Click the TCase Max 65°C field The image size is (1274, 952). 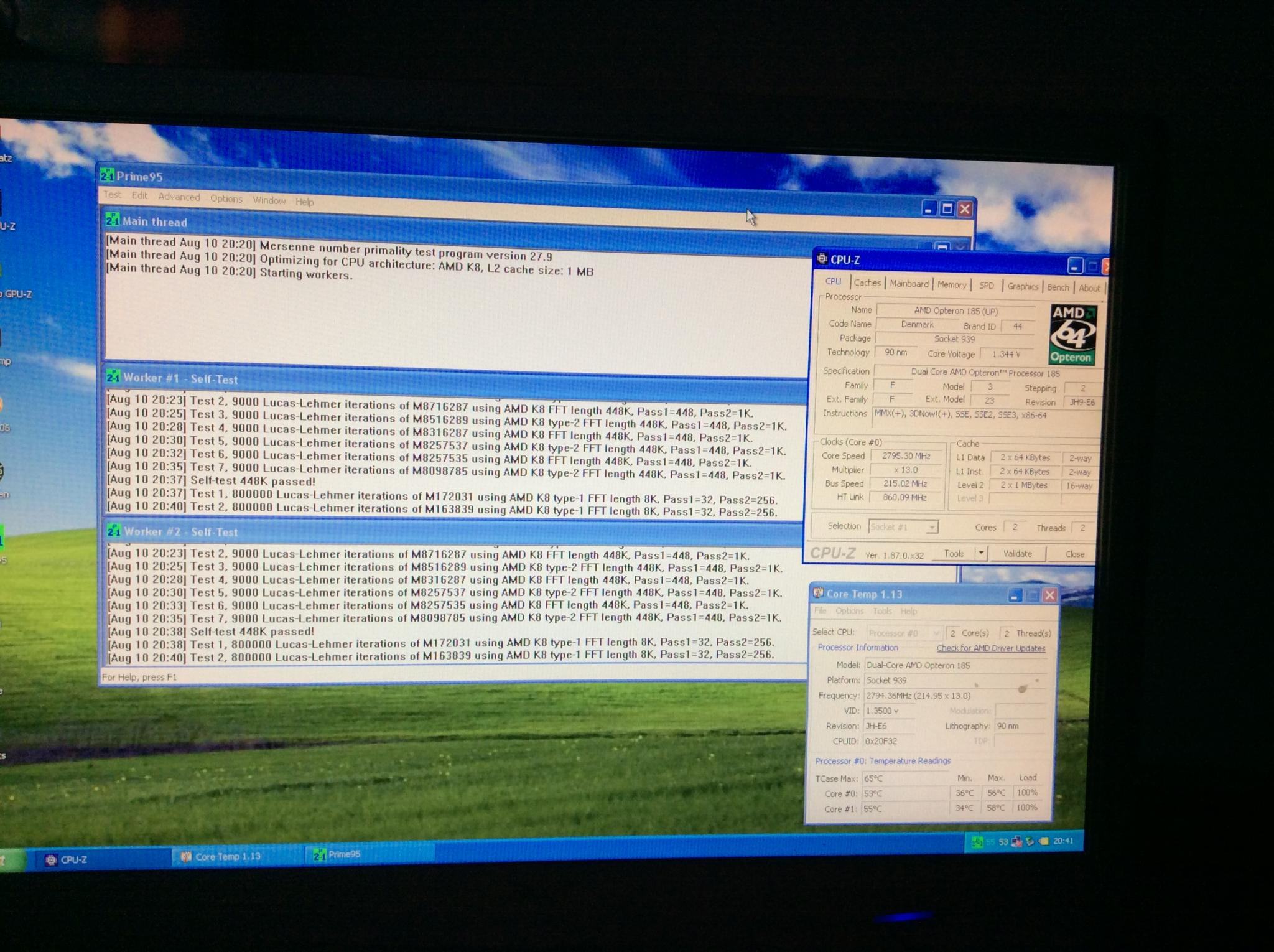pos(906,778)
